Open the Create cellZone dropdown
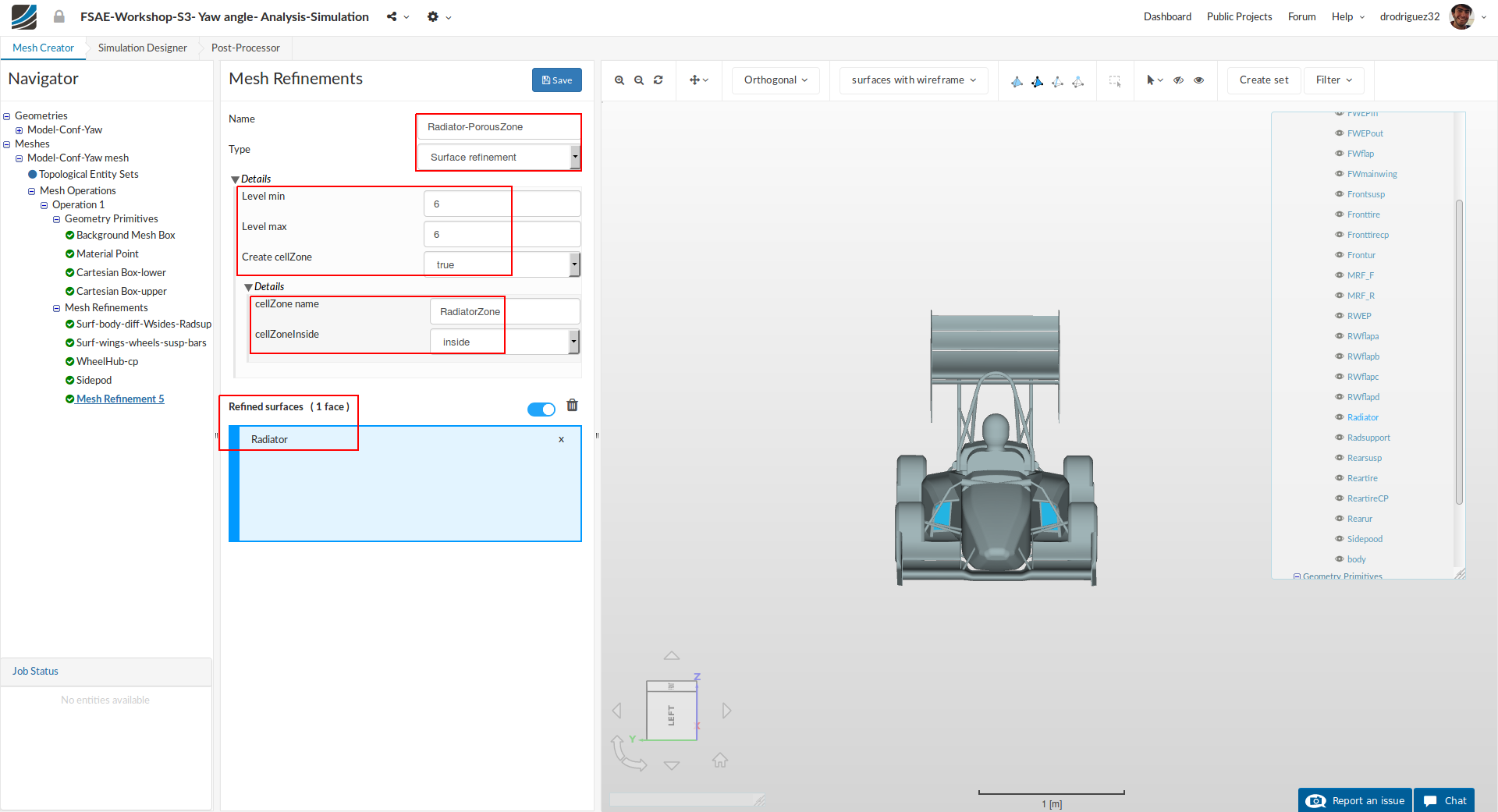 502,264
